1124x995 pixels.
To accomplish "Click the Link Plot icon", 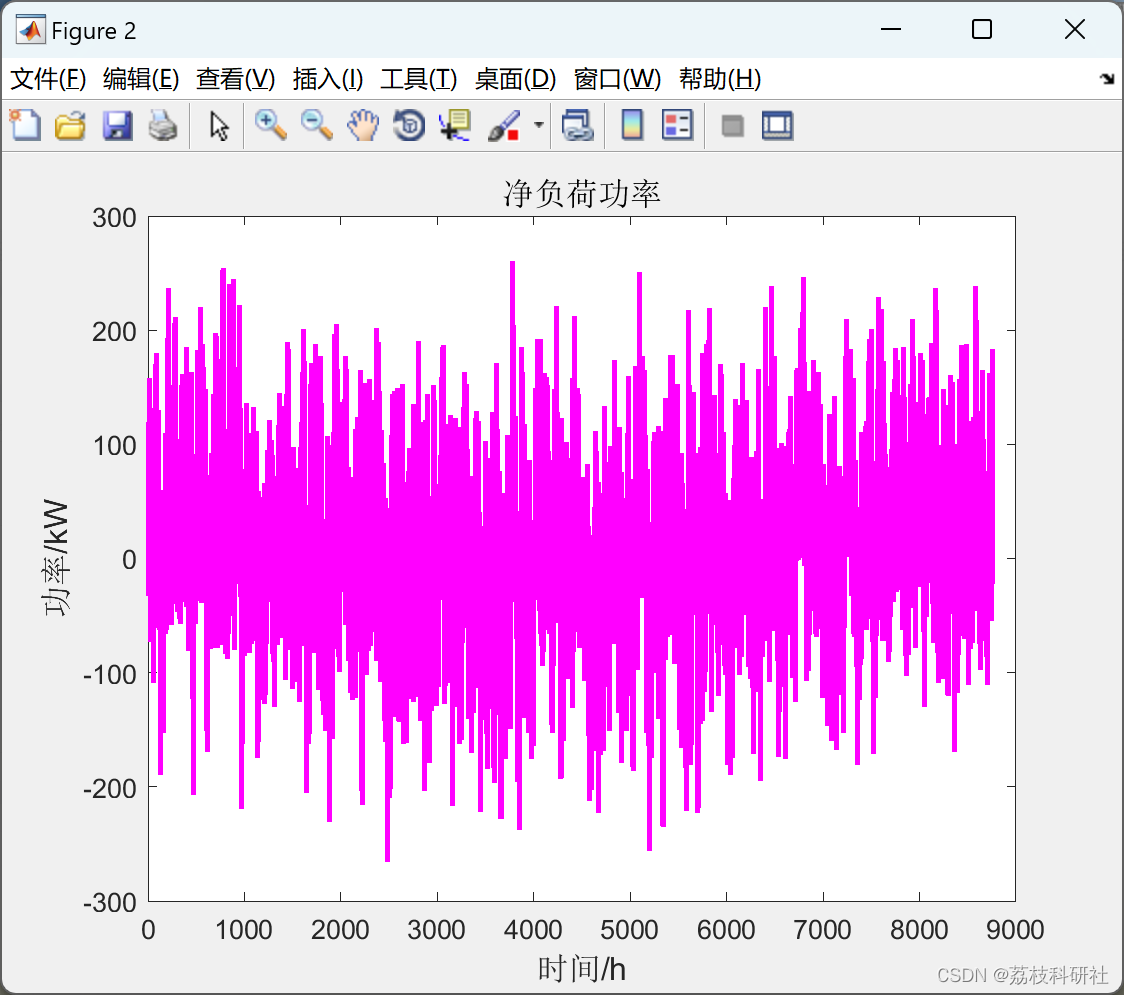I will pyautogui.click(x=577, y=126).
